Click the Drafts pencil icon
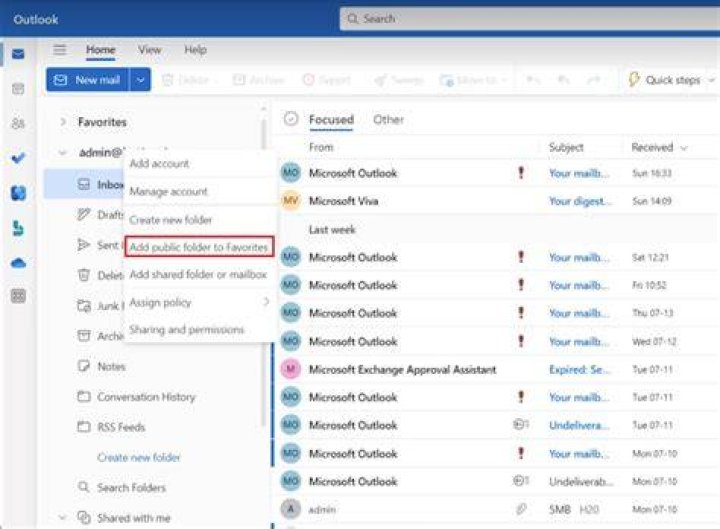Viewport: 720px width, 529px height. pos(84,214)
